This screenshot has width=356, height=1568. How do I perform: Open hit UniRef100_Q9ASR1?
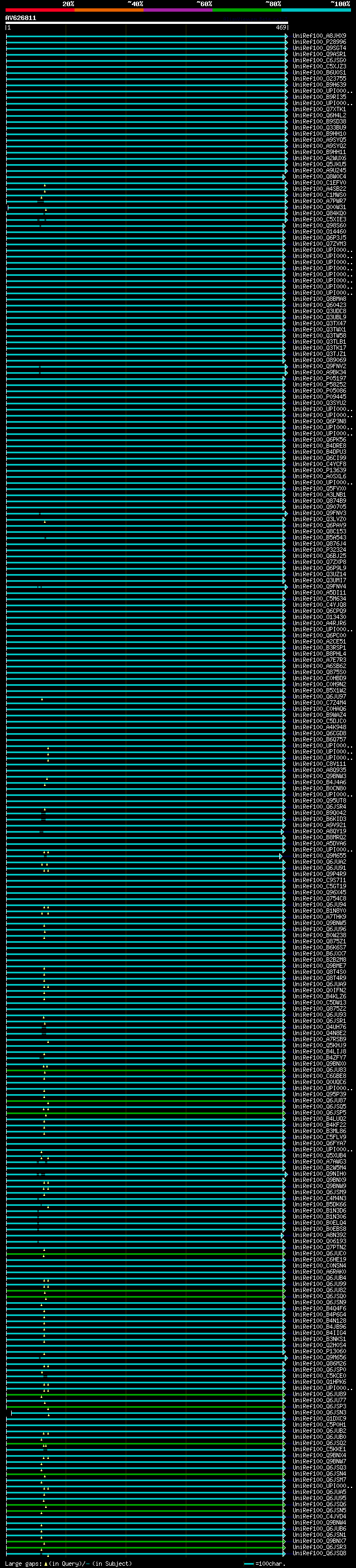[x=319, y=54]
